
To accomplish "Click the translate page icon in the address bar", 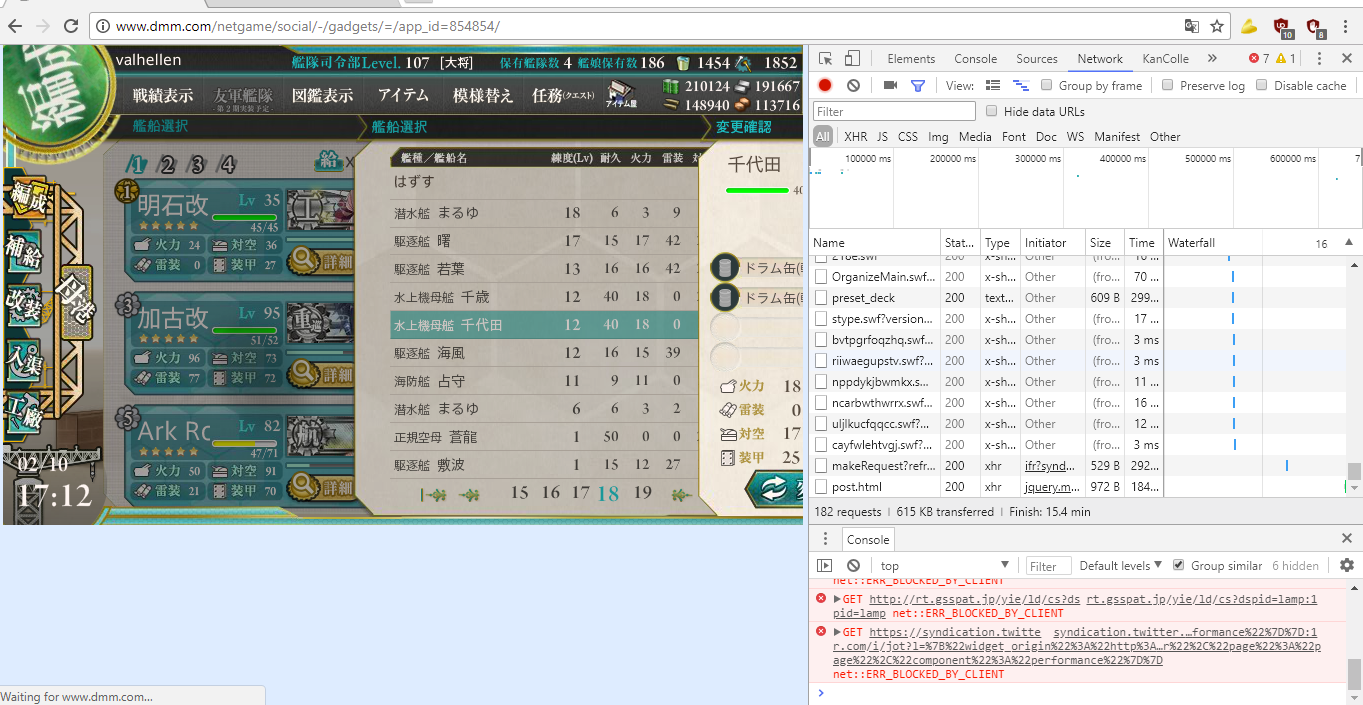I will [1192, 26].
